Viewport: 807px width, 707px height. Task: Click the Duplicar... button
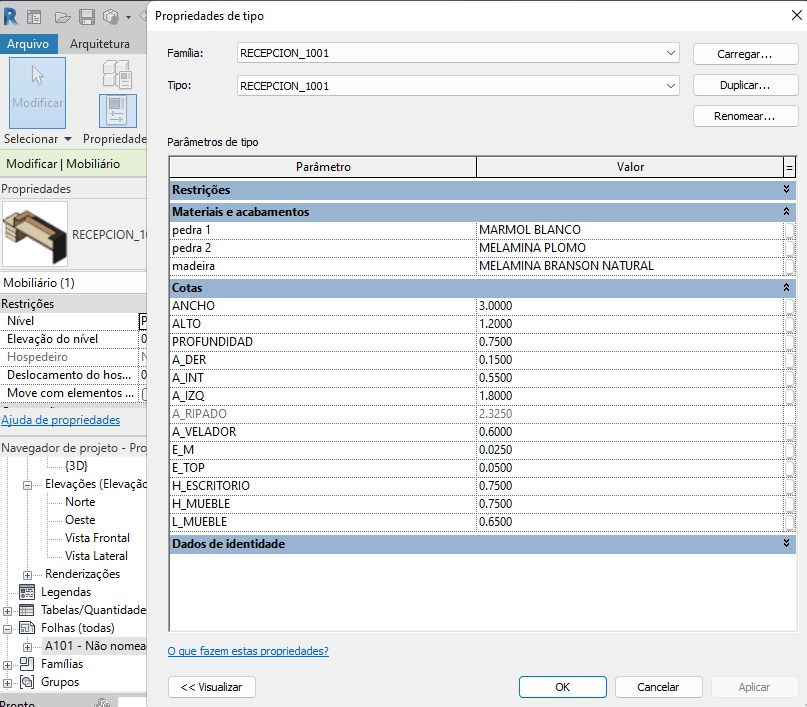745,85
